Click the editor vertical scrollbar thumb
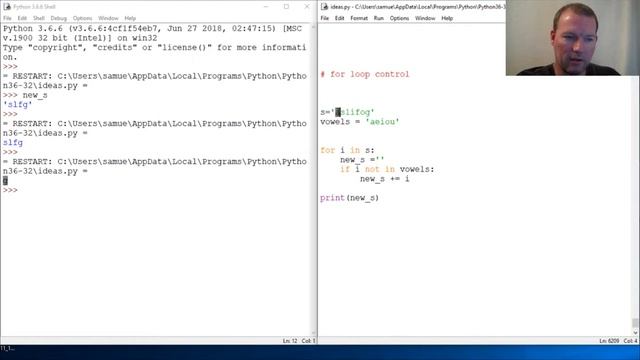 pyautogui.click(x=635, y=323)
